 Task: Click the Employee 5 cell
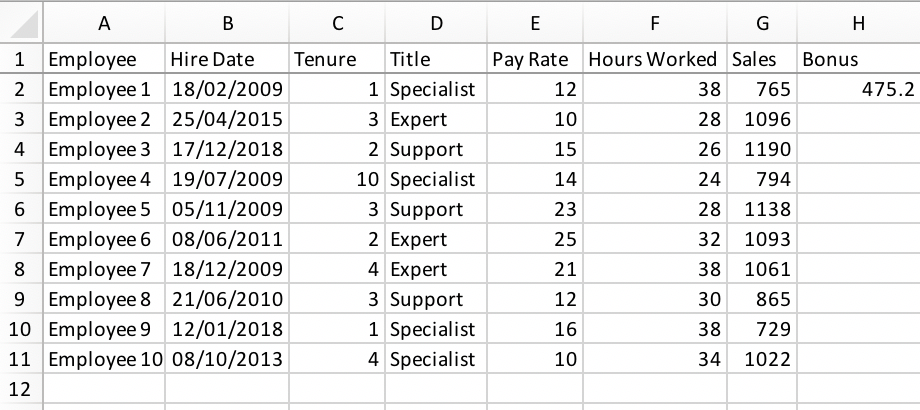(x=104, y=209)
